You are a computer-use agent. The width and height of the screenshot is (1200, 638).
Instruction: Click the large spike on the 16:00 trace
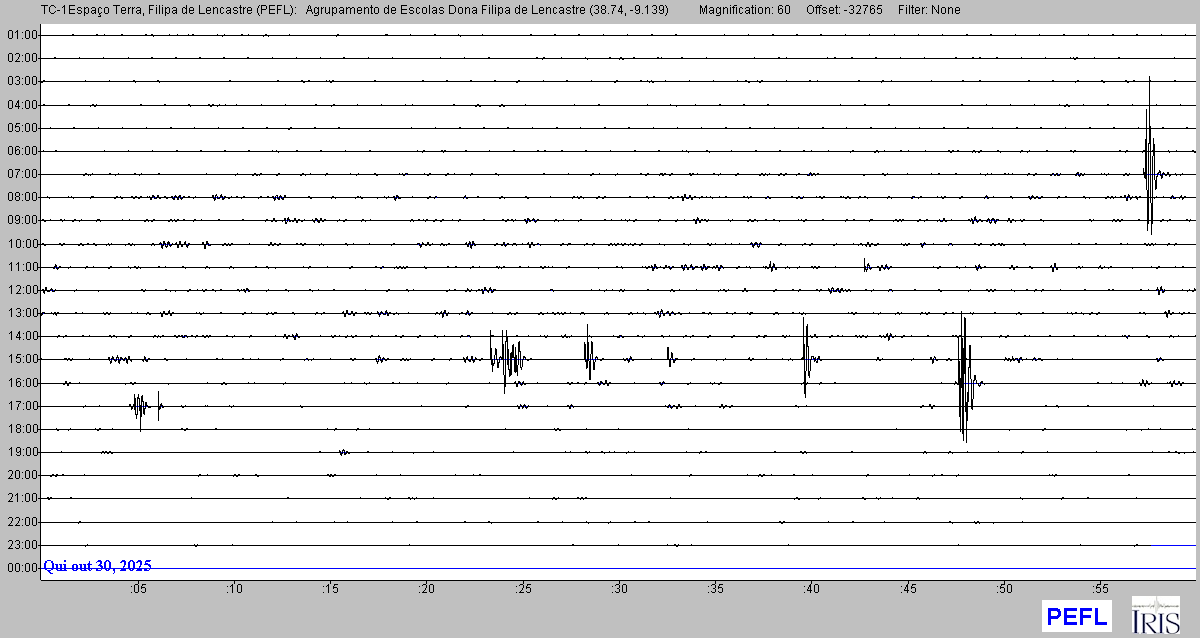click(x=964, y=381)
